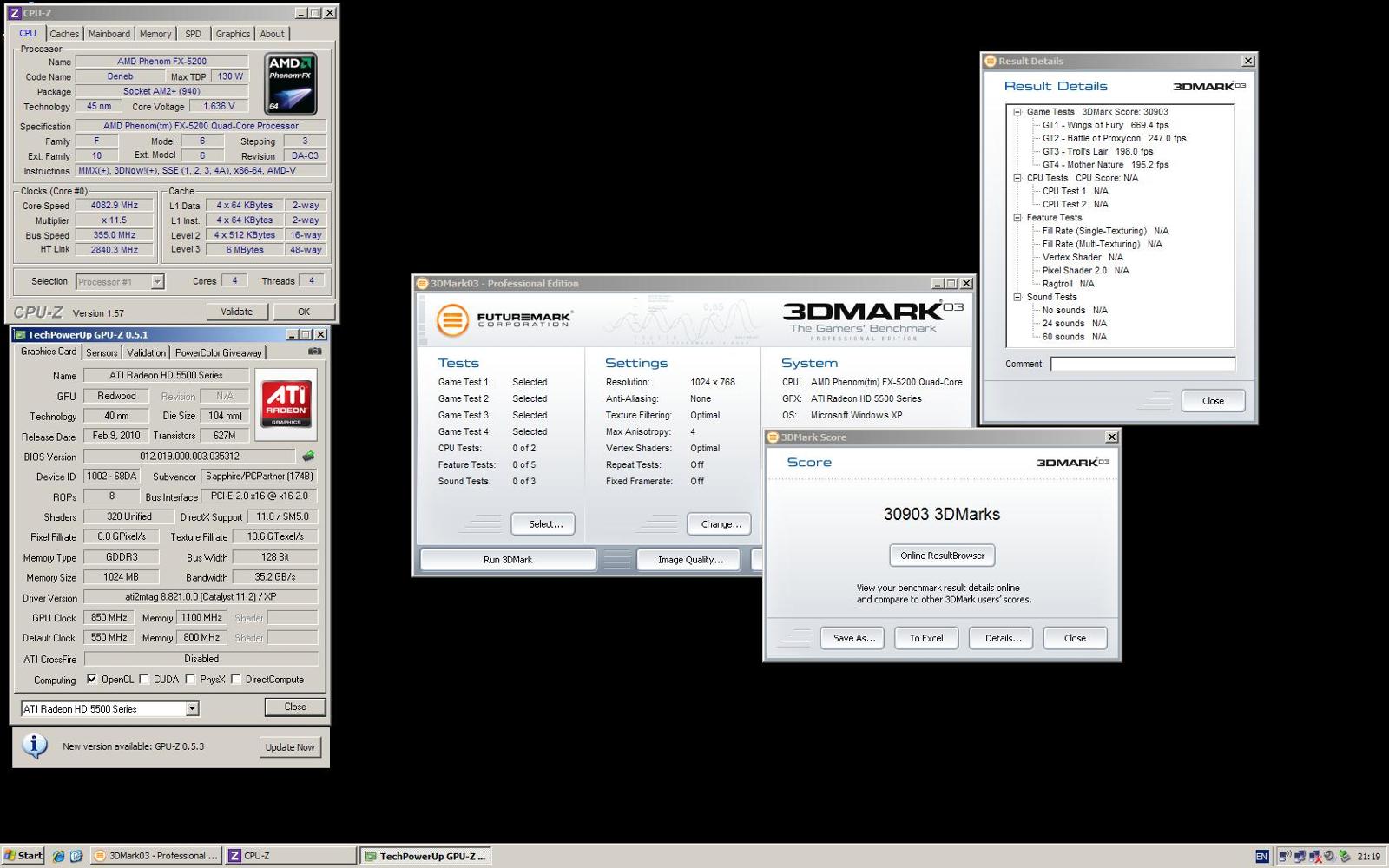Click the Internet Explorer quick launch icon
Viewport: 1389px width, 868px height.
tap(58, 856)
